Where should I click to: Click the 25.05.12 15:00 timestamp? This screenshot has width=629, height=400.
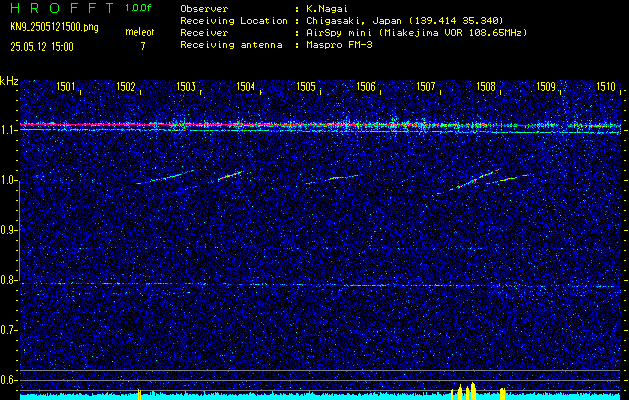(x=42, y=47)
